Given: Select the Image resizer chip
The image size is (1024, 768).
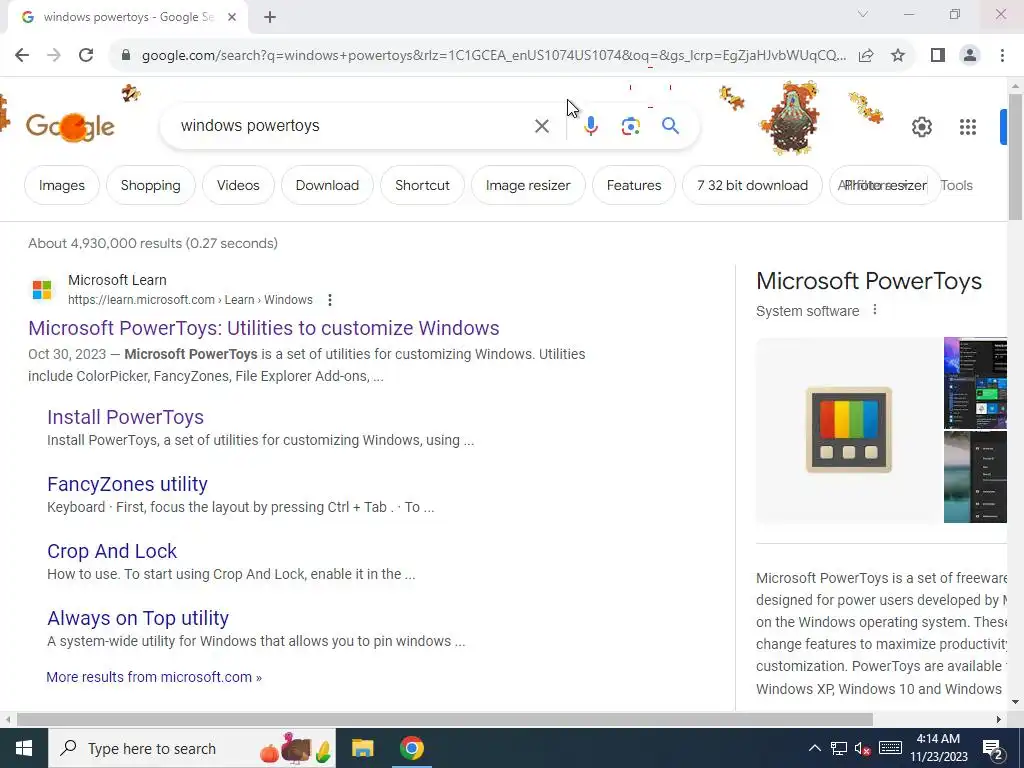Looking at the screenshot, I should tap(528, 185).
